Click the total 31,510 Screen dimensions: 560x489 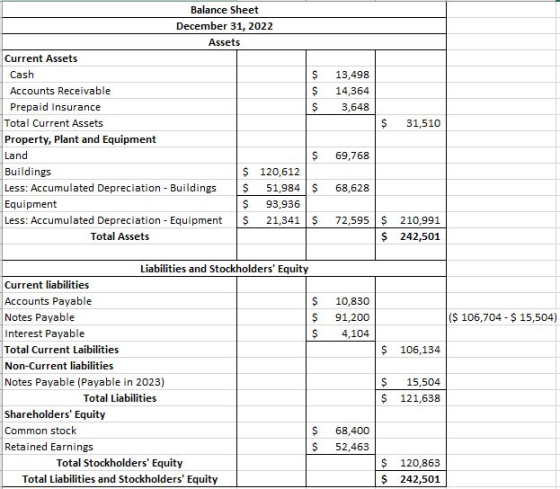coord(423,123)
